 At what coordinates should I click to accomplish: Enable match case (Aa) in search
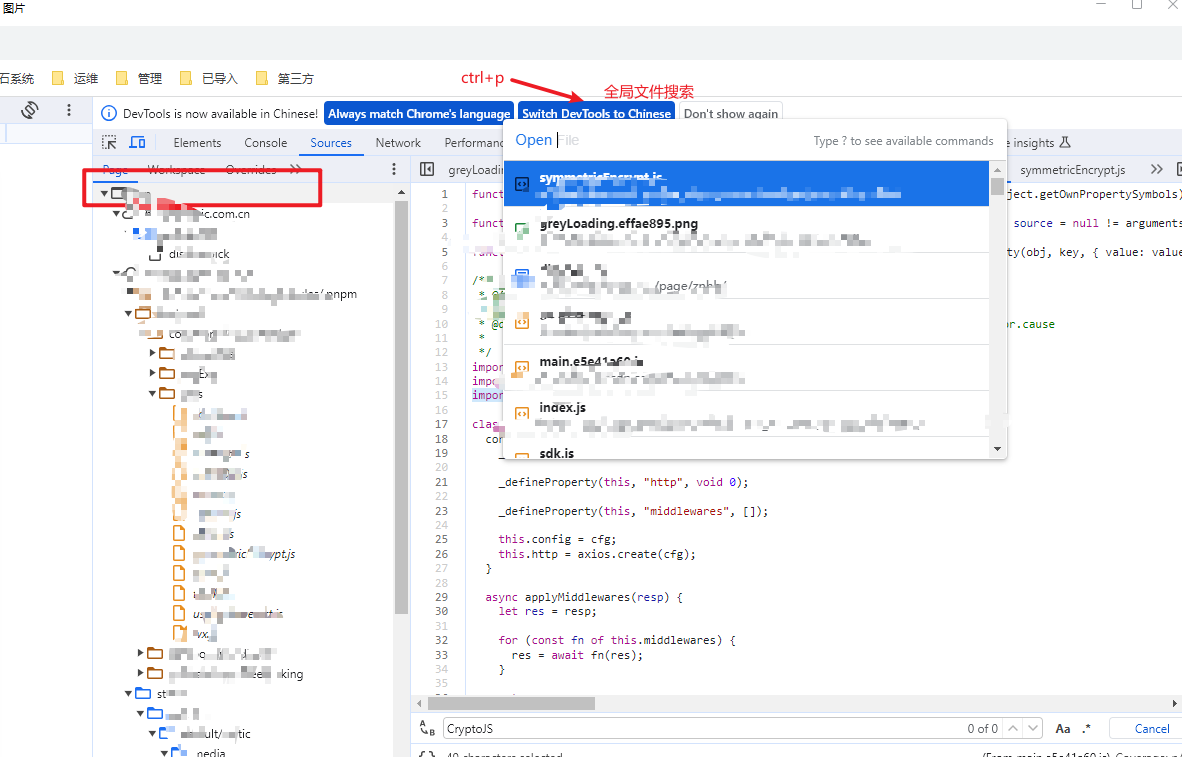point(1063,729)
